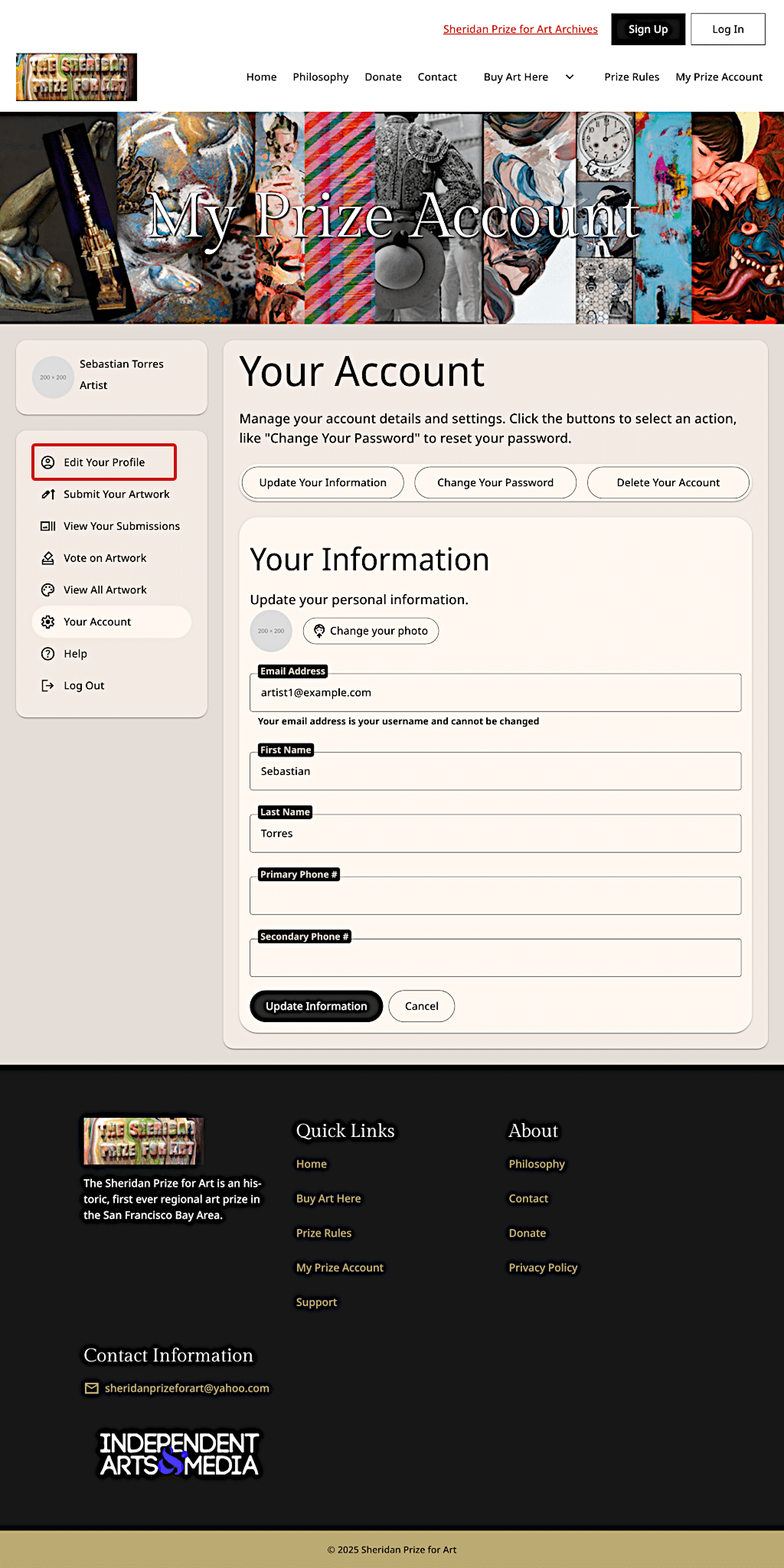Click the Update Information button

(316, 1006)
